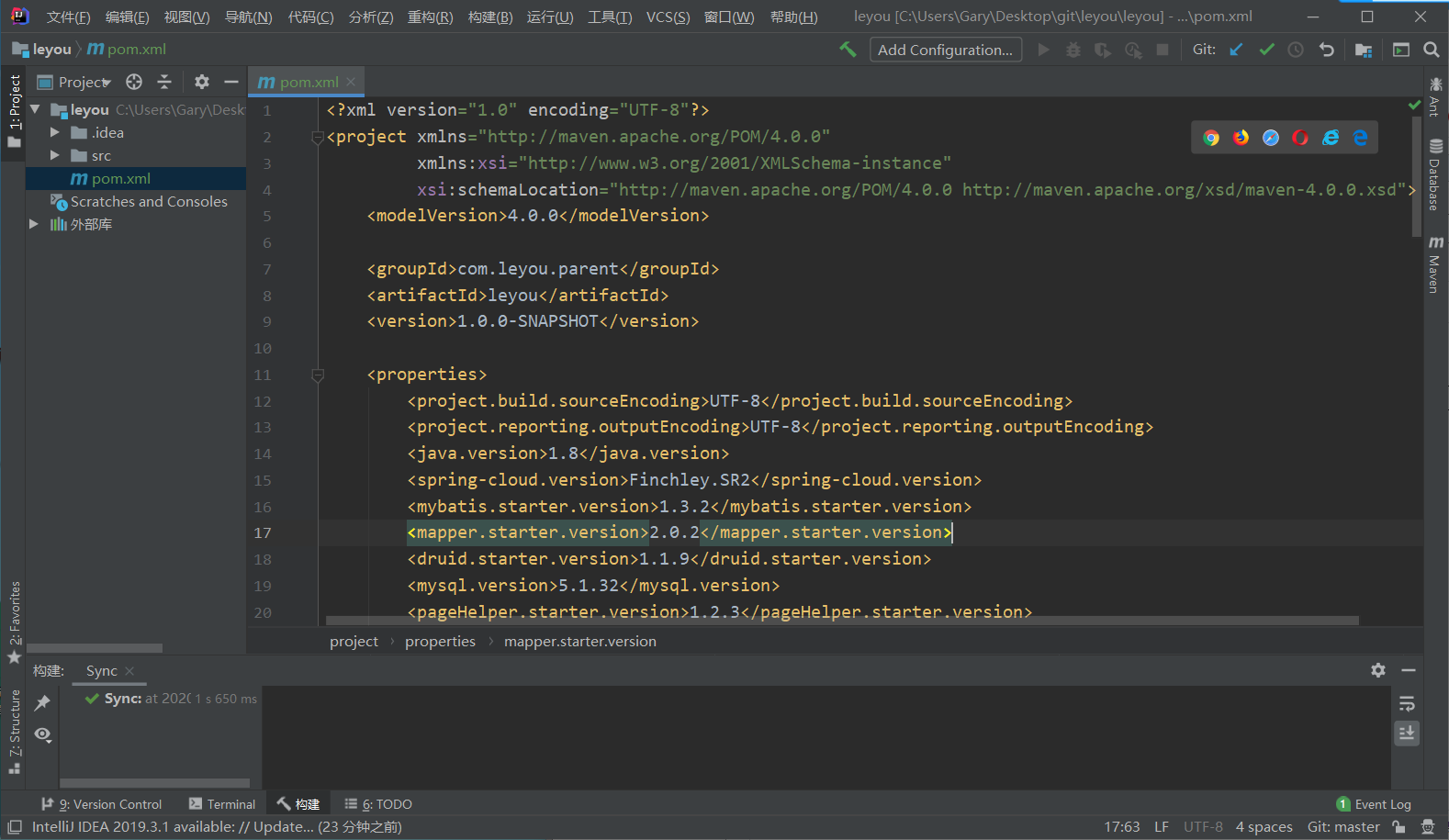Open pom.xml in Firefox browser icon
The height and width of the screenshot is (840, 1449).
click(1241, 138)
